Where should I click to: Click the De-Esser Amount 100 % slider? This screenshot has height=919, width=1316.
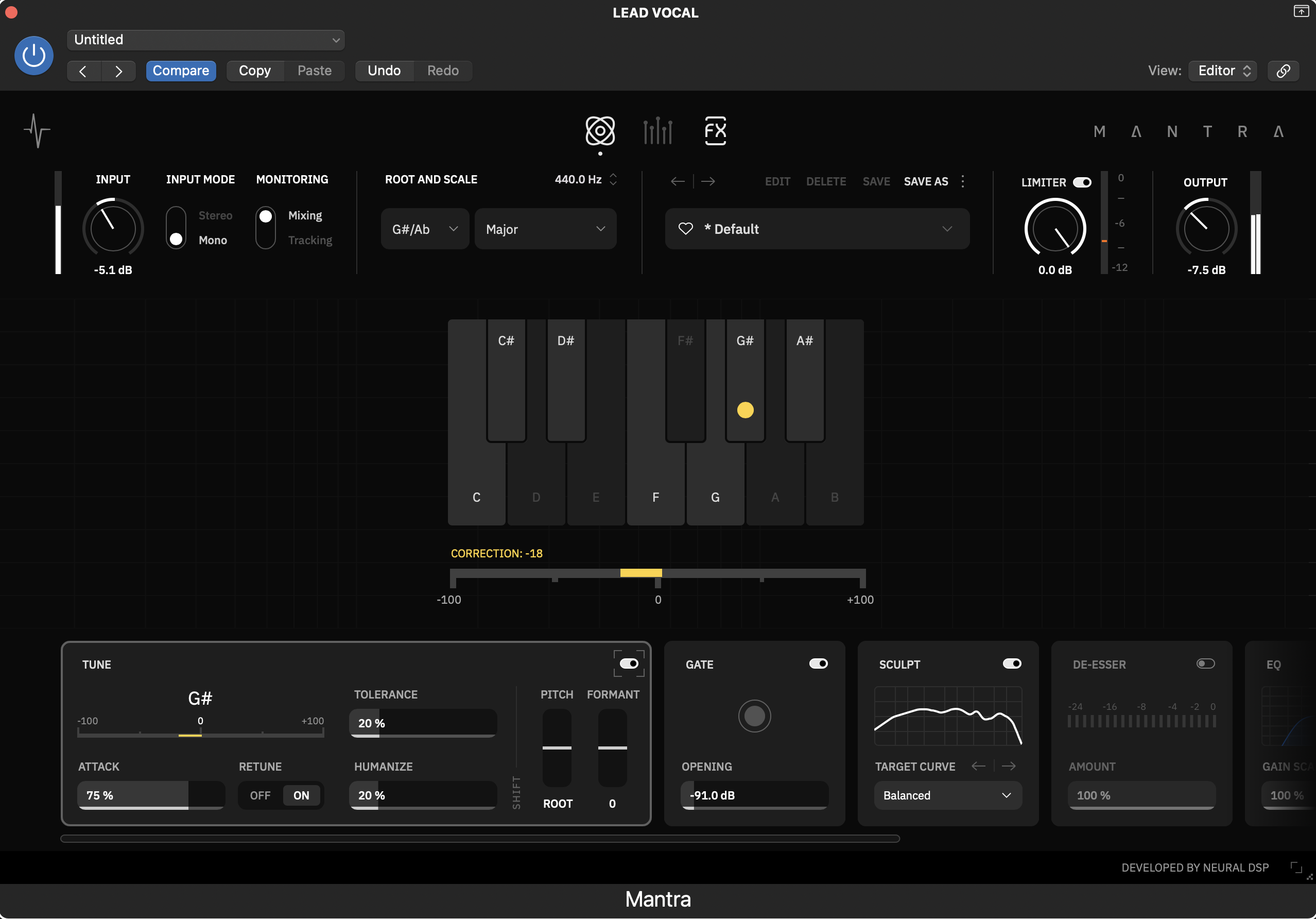1141,795
